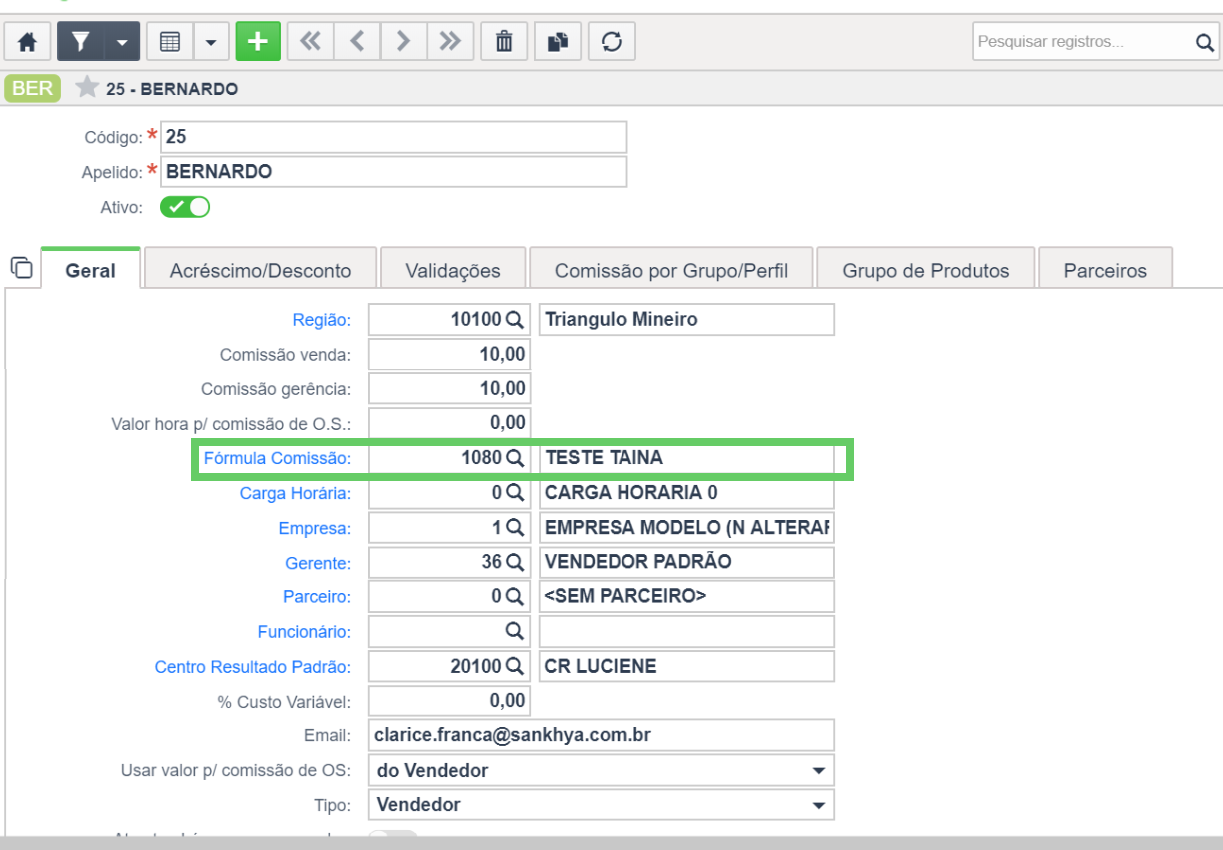
Task: Search Empresa with lookup magnifier
Action: coord(514,527)
